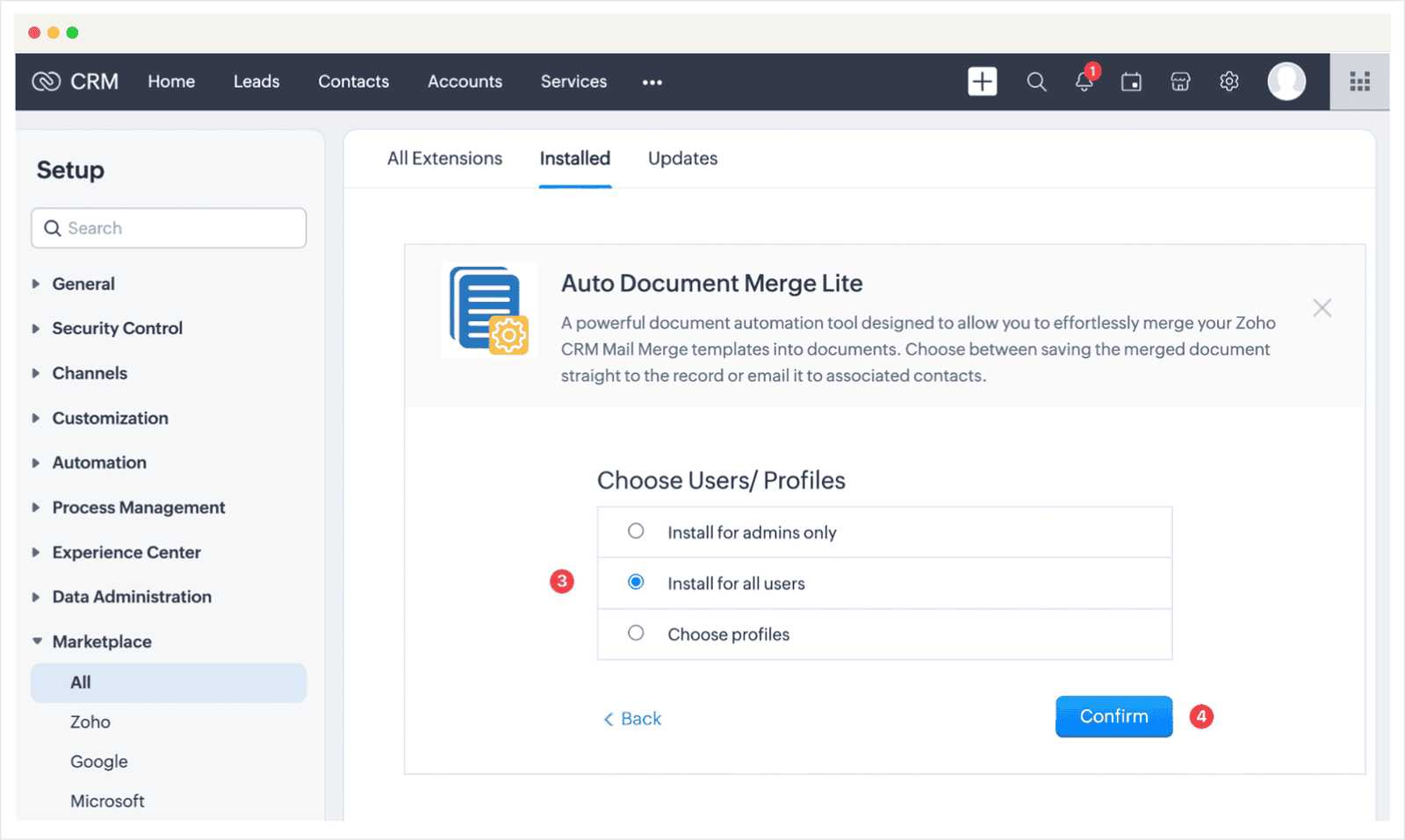Click the Zoho CRM logo icon

click(46, 82)
